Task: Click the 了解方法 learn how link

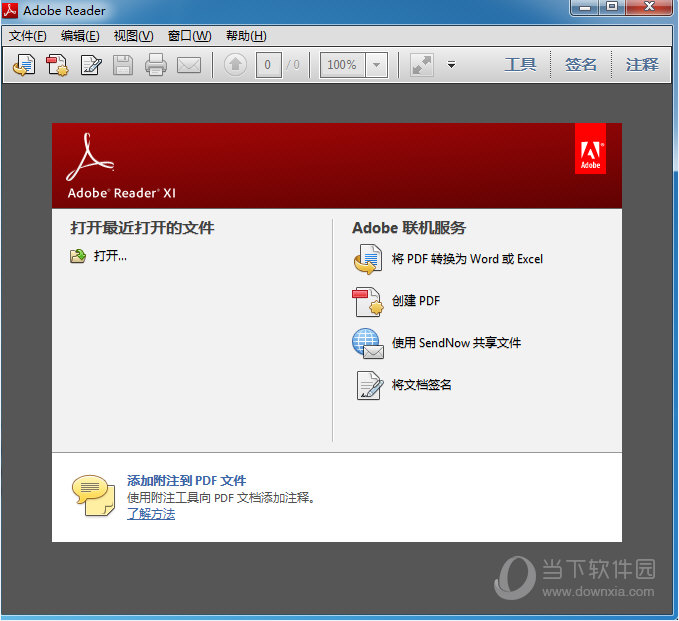Action: click(151, 514)
